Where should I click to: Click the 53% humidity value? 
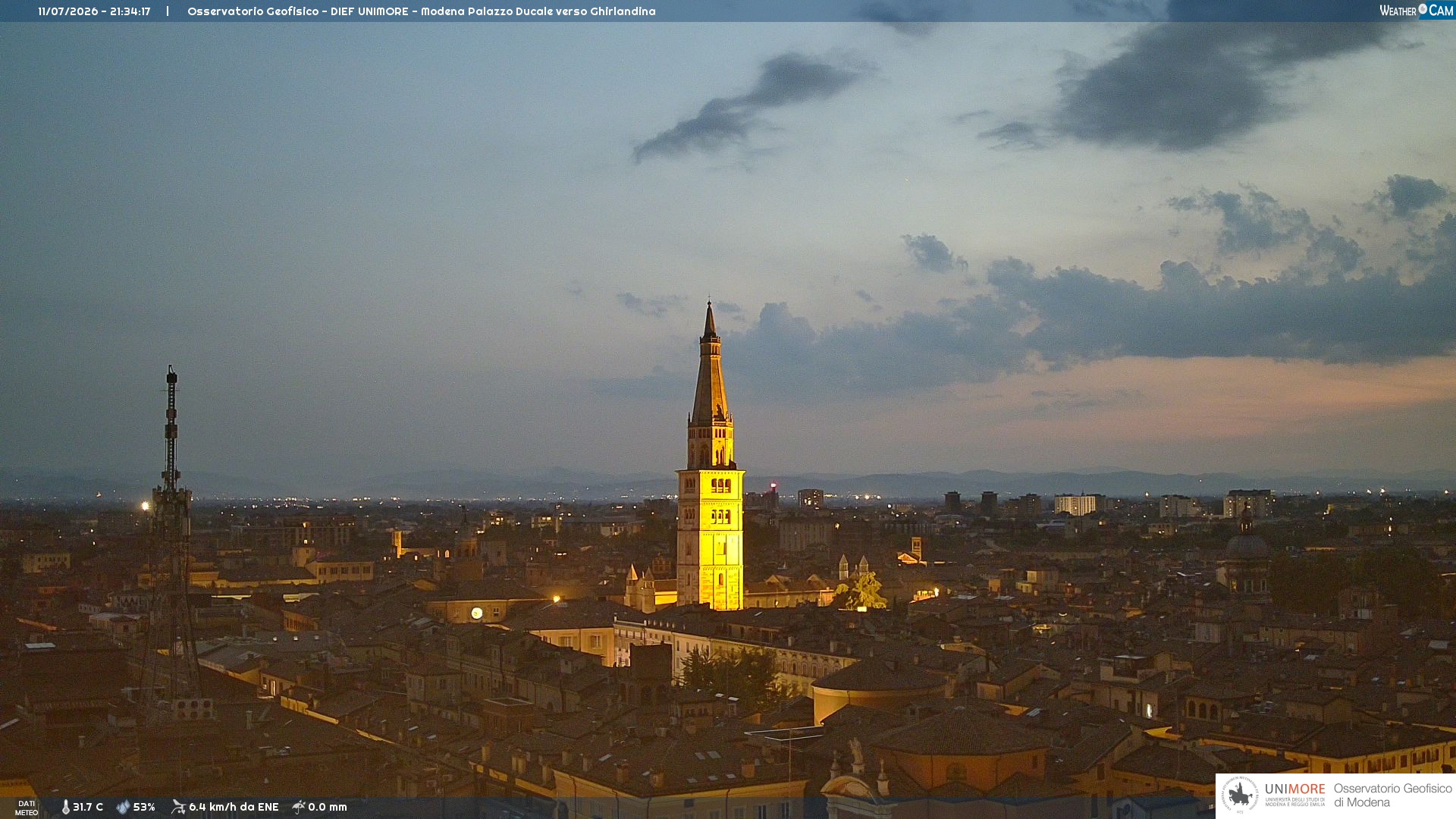click(x=144, y=807)
